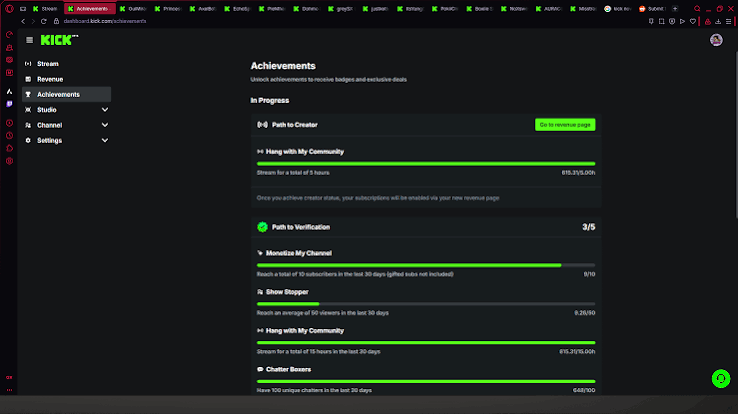Open the profile avatar menu

point(716,40)
